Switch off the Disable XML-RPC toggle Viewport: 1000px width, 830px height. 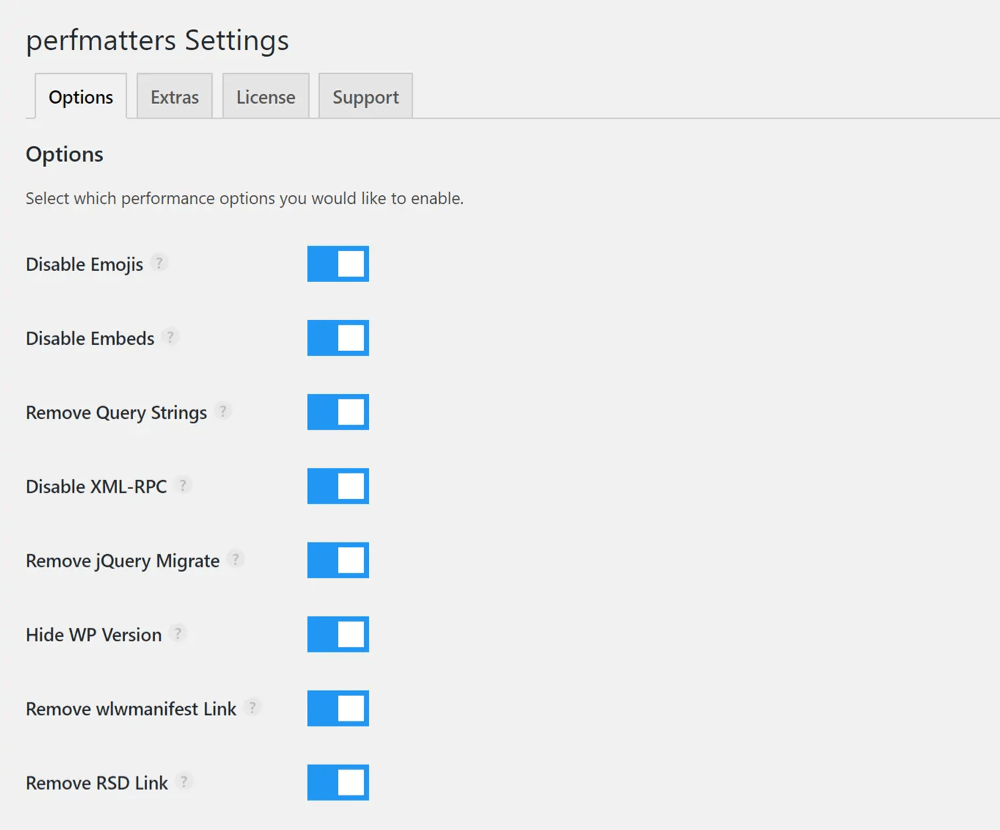[338, 485]
